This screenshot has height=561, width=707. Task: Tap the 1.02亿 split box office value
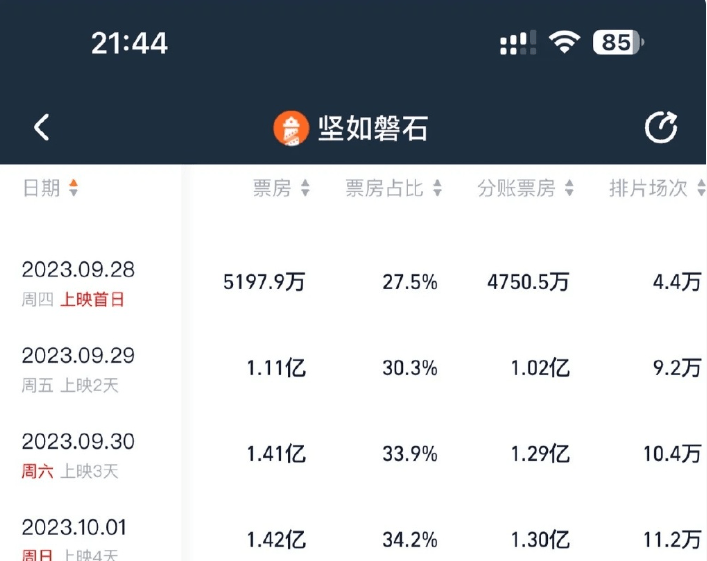click(x=541, y=368)
